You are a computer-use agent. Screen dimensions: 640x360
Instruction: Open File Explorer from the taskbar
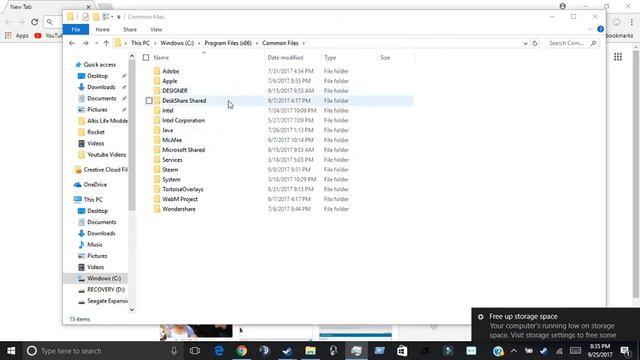[x=310, y=351]
